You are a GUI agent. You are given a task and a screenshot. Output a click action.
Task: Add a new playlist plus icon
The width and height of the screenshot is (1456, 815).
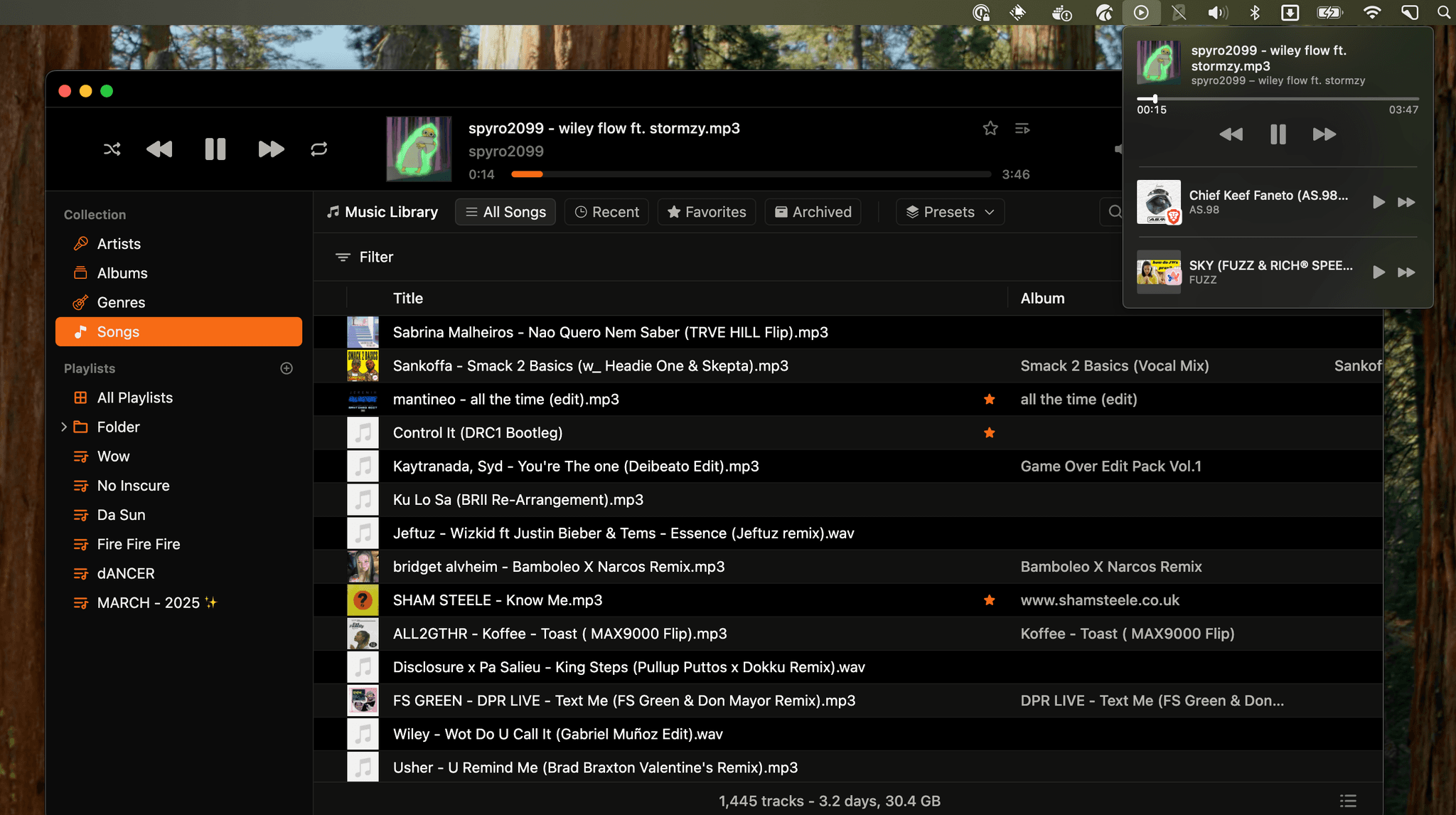click(x=287, y=368)
